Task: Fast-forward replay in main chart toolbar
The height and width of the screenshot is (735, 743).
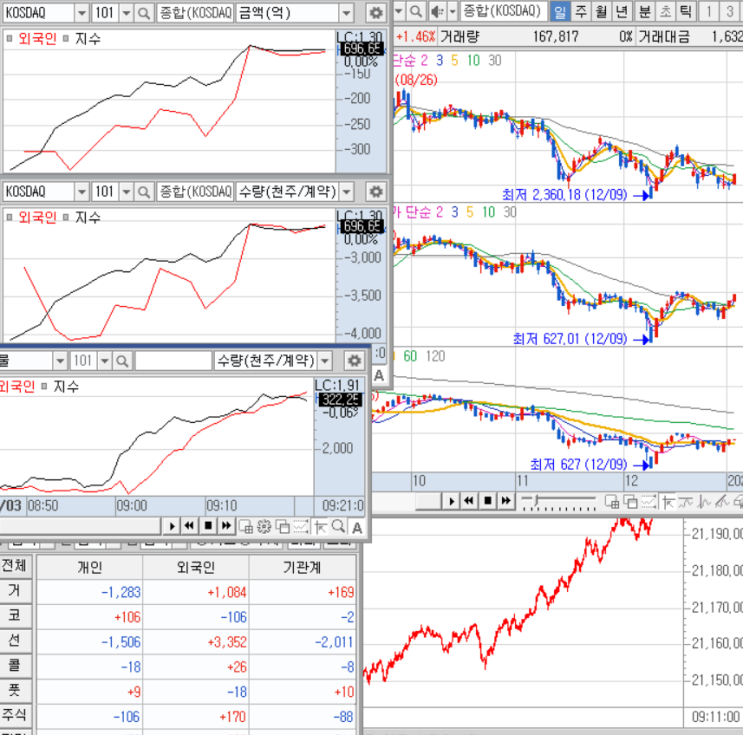Action: point(506,501)
